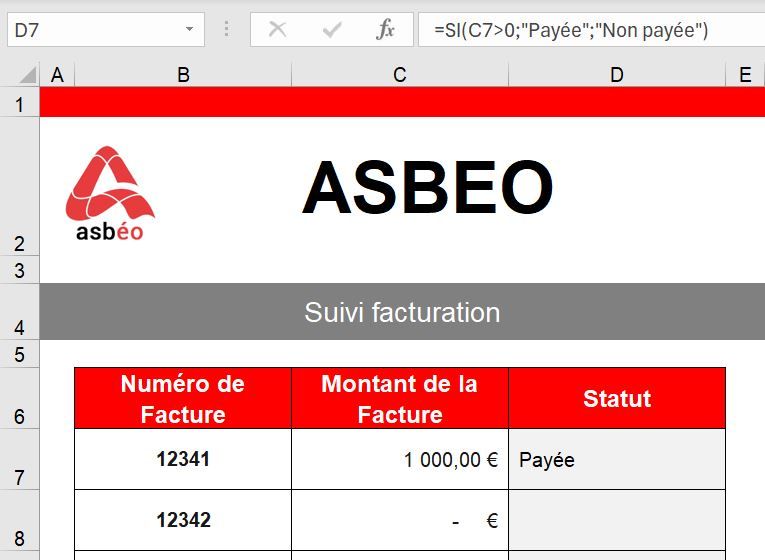Click the ASBEO title cell
This screenshot has width=765, height=560.
click(x=428, y=186)
